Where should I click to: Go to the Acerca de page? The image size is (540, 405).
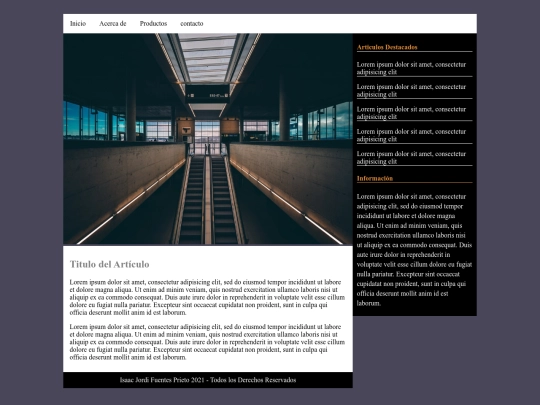point(113,24)
